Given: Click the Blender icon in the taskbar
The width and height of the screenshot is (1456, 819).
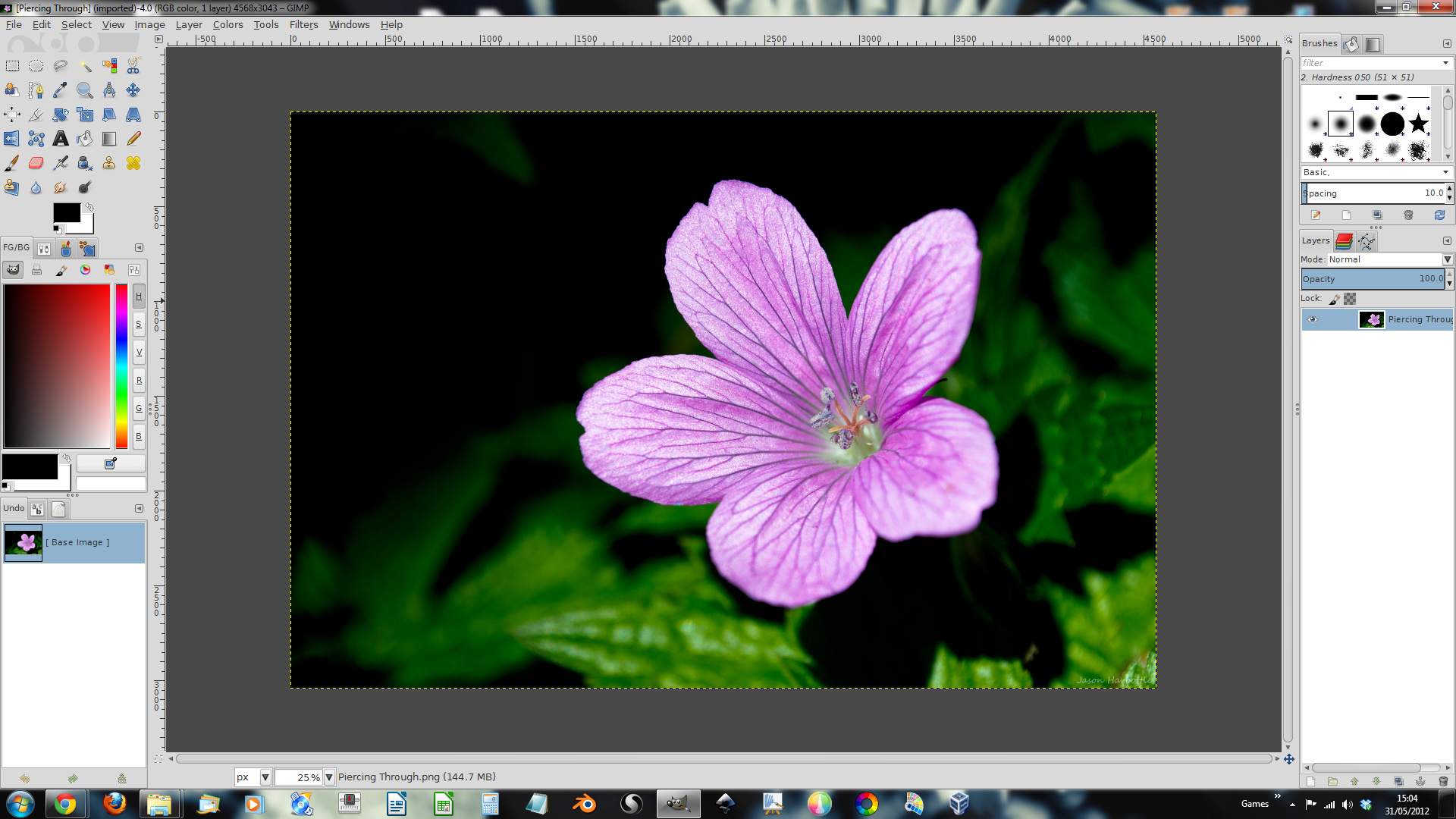Looking at the screenshot, I should coord(584,803).
